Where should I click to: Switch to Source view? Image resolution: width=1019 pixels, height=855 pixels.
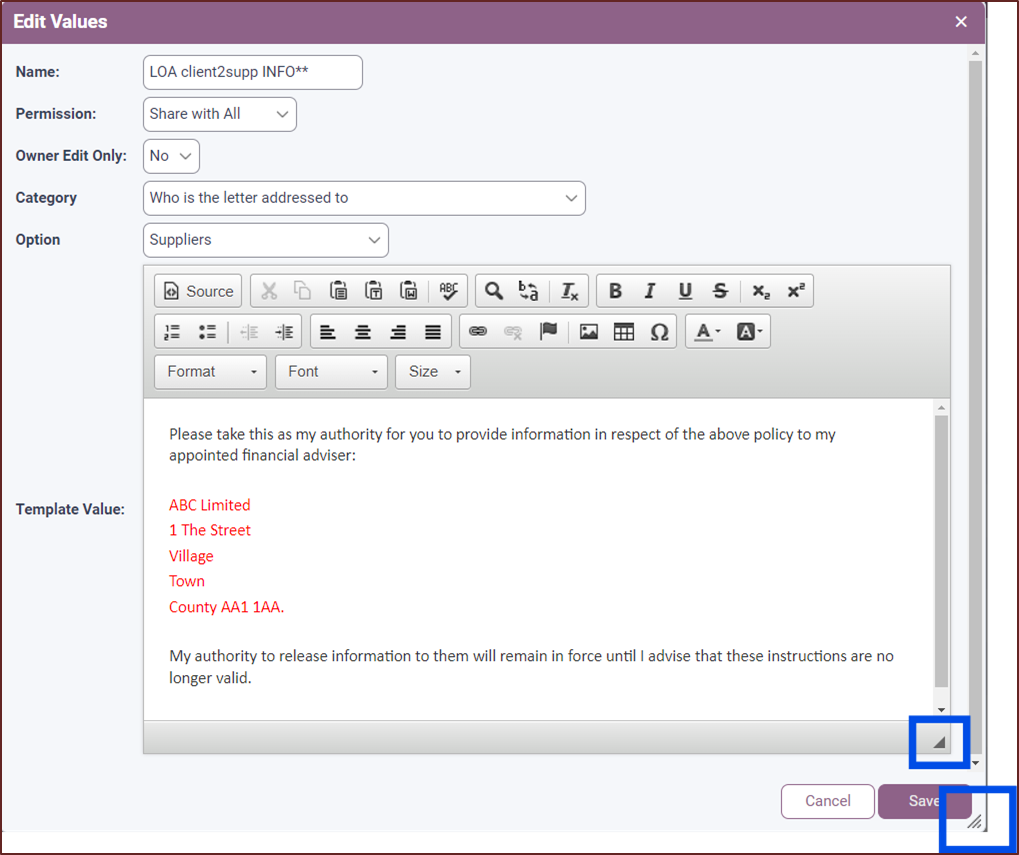coord(197,290)
